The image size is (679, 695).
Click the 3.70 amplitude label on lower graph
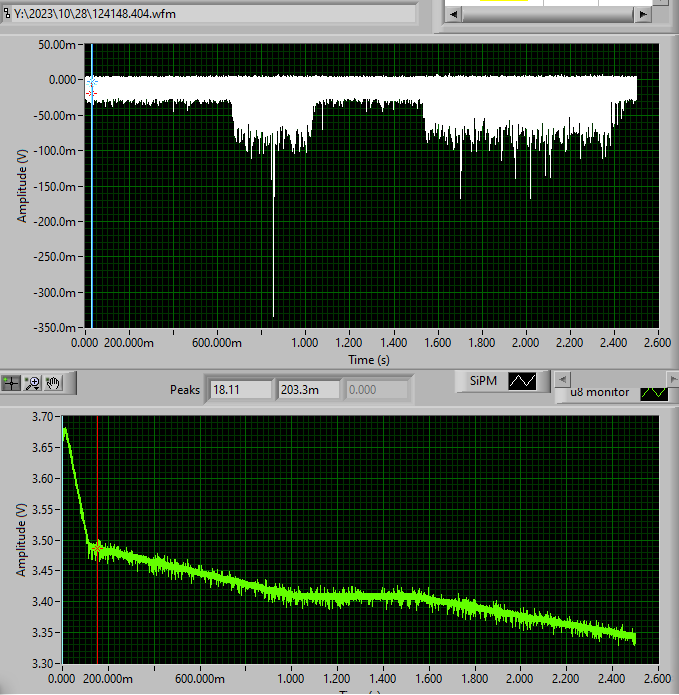pyautogui.click(x=43, y=417)
